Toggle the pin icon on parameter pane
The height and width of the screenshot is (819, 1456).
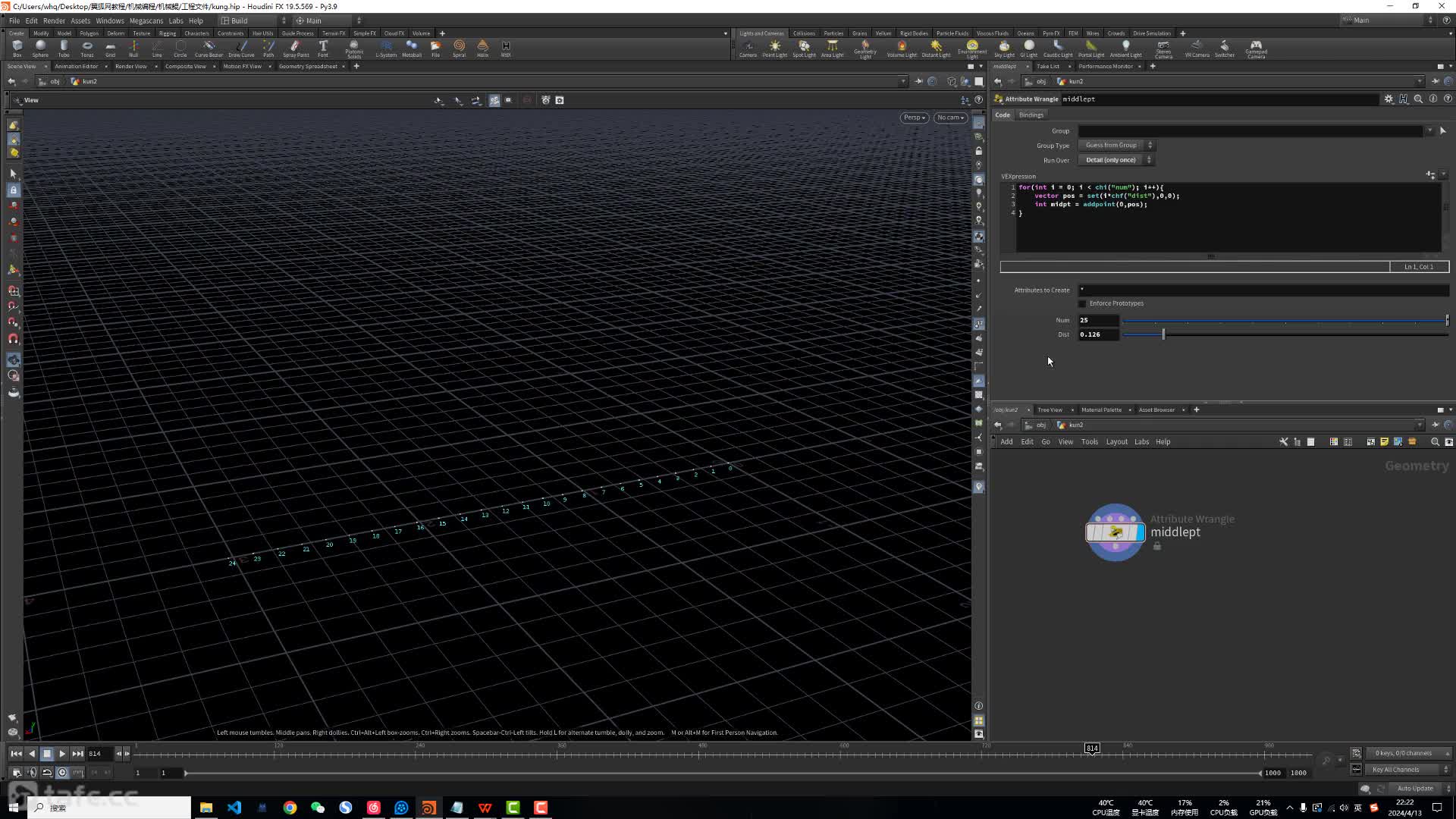click(1435, 81)
